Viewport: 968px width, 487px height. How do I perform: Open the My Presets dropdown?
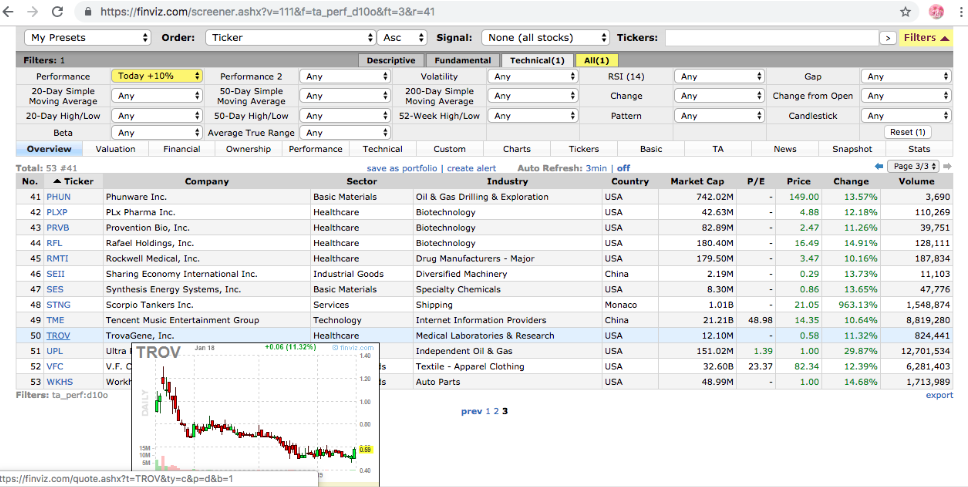[x=87, y=38]
